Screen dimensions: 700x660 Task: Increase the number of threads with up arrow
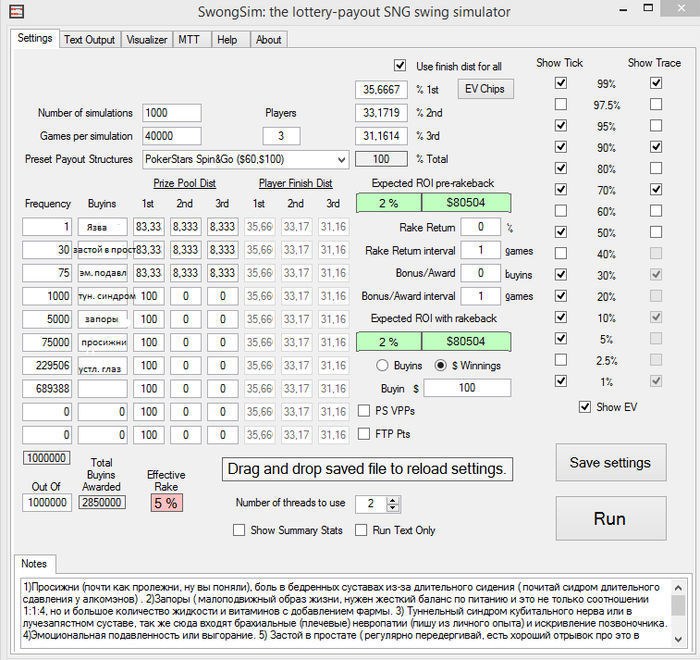(392, 499)
